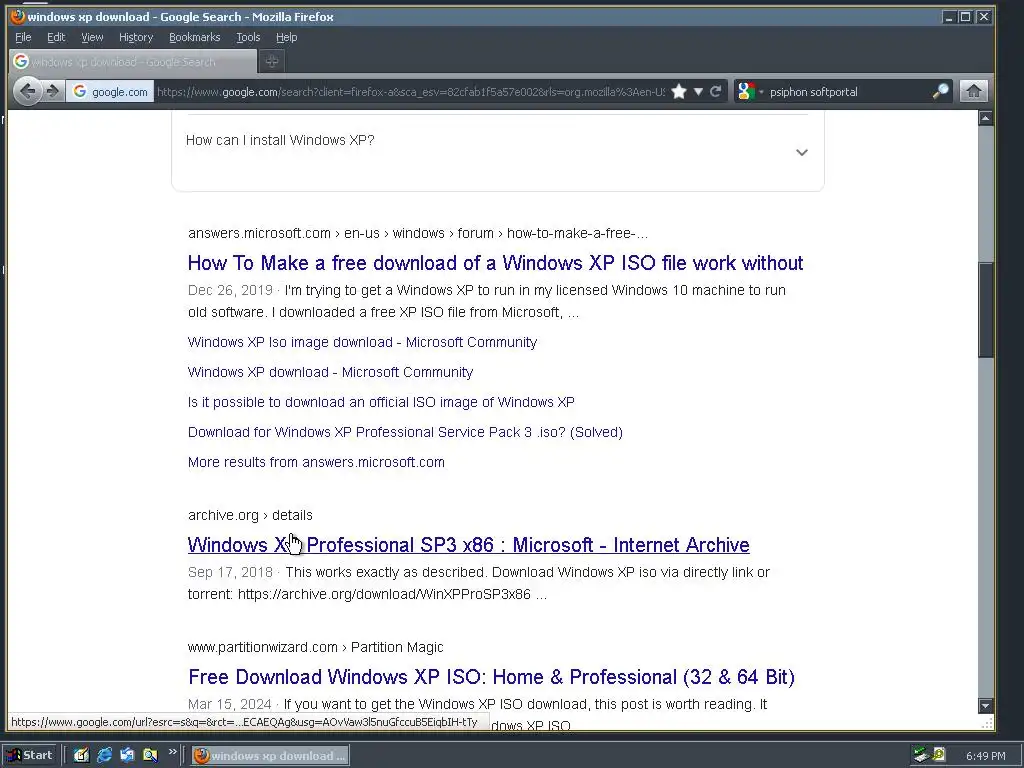Viewport: 1024px width, 768px height.
Task: Open the View menu
Action: click(92, 37)
